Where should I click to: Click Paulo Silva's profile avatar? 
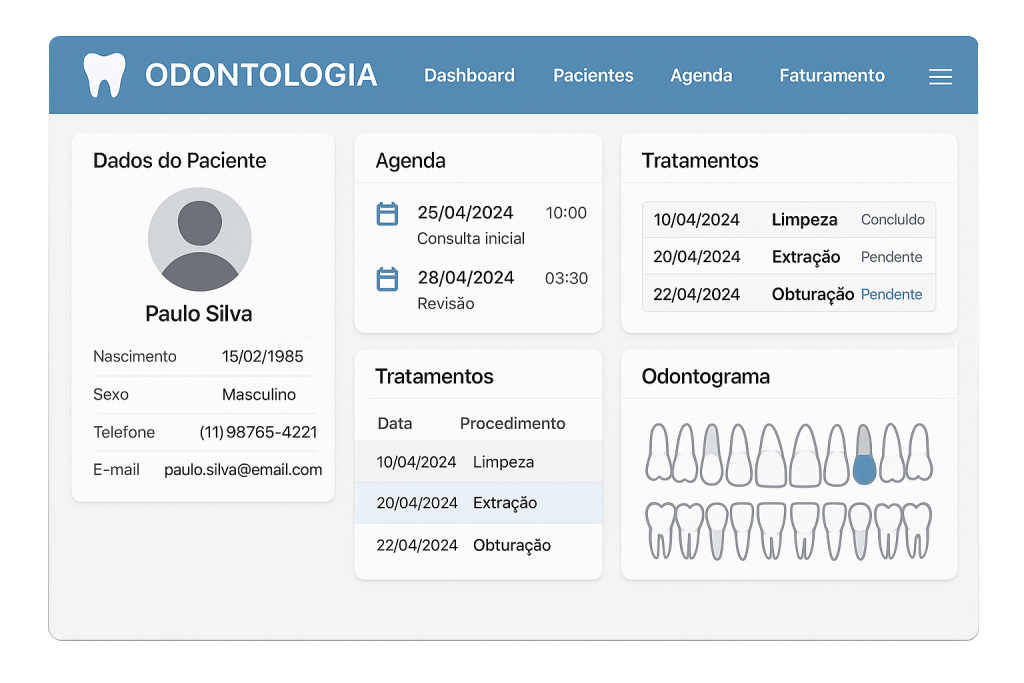click(200, 239)
